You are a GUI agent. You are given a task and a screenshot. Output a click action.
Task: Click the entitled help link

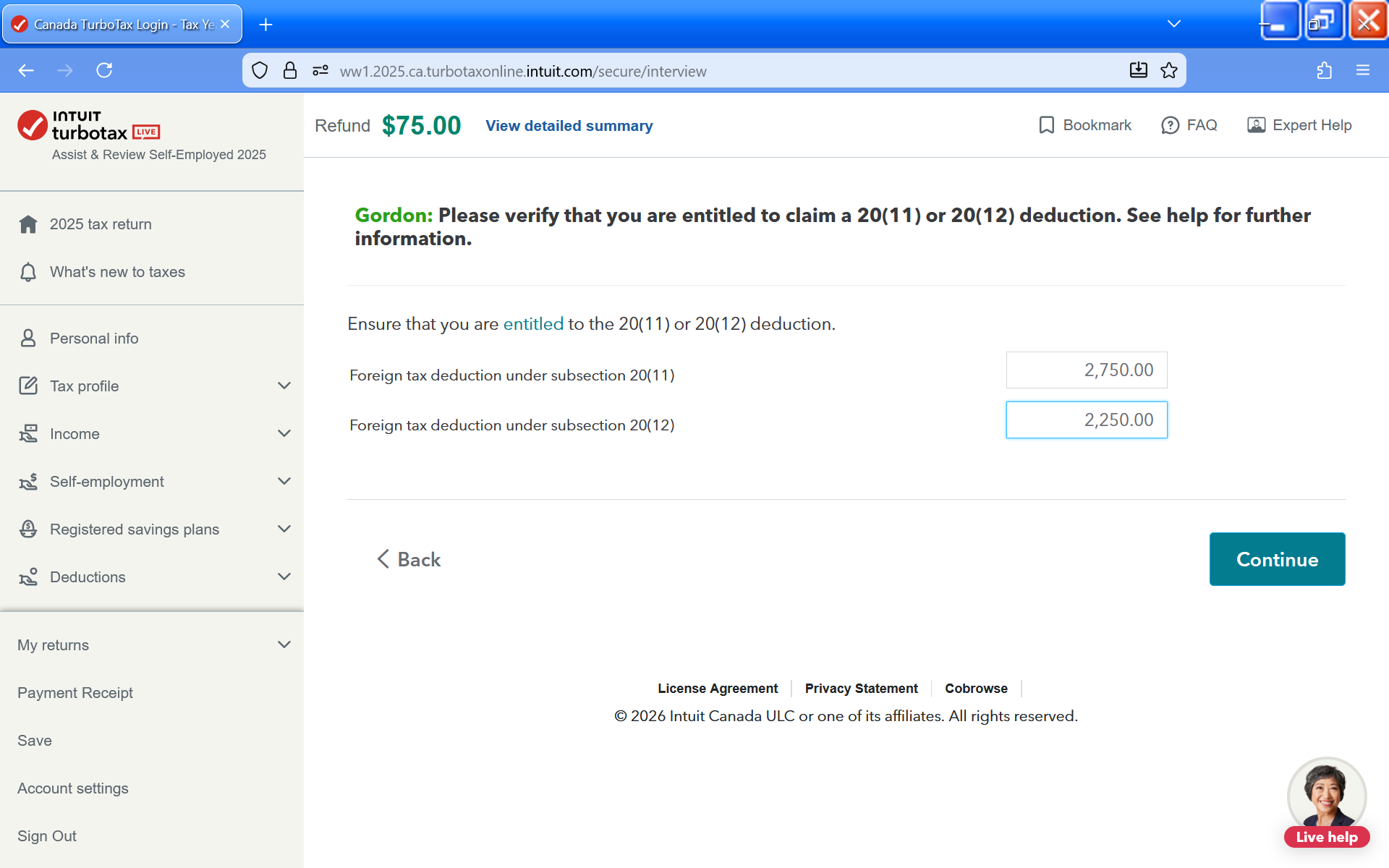[x=533, y=324]
